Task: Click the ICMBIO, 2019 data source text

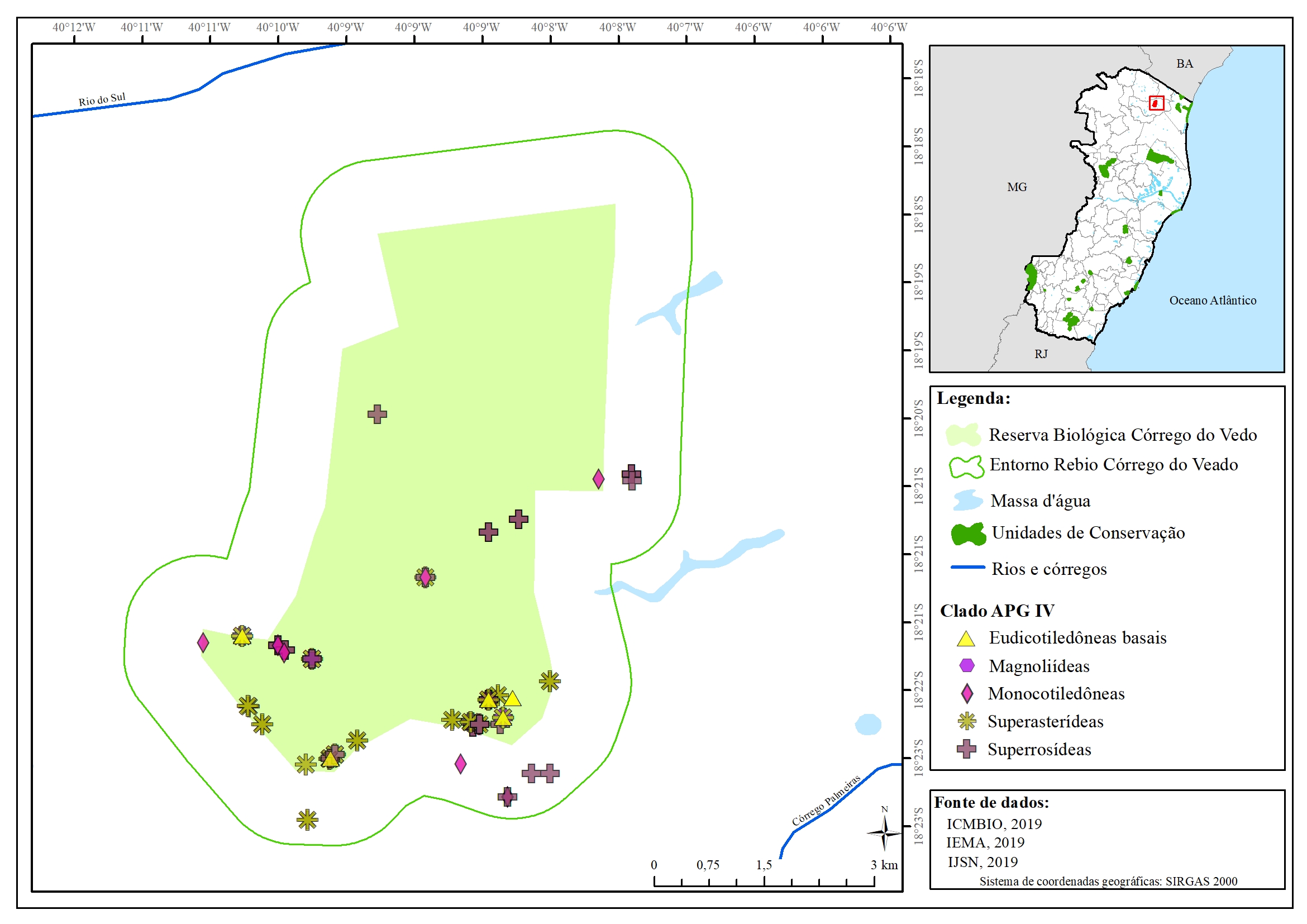Action: coord(993,824)
